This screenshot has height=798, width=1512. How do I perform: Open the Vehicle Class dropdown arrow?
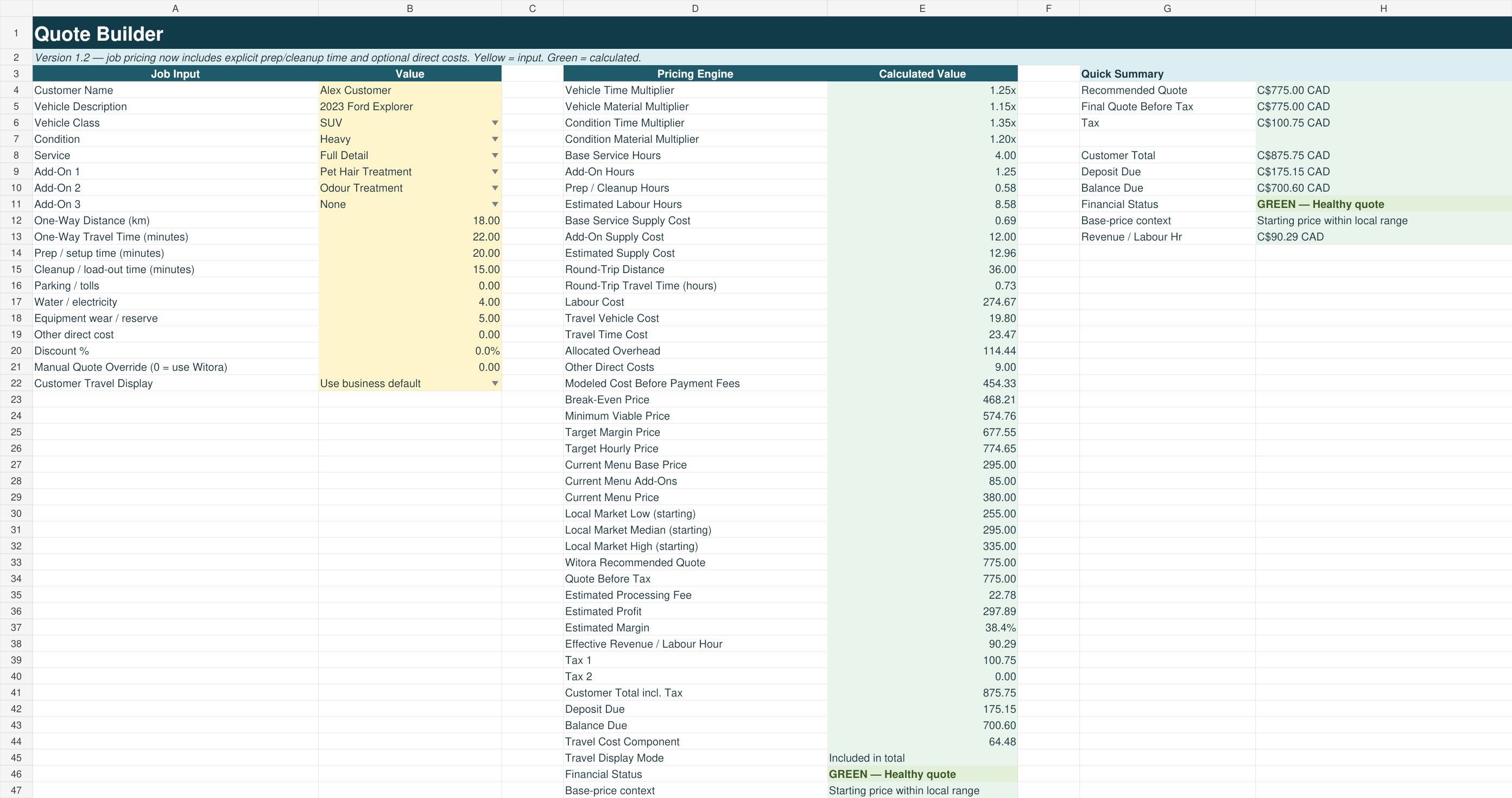[x=495, y=123]
